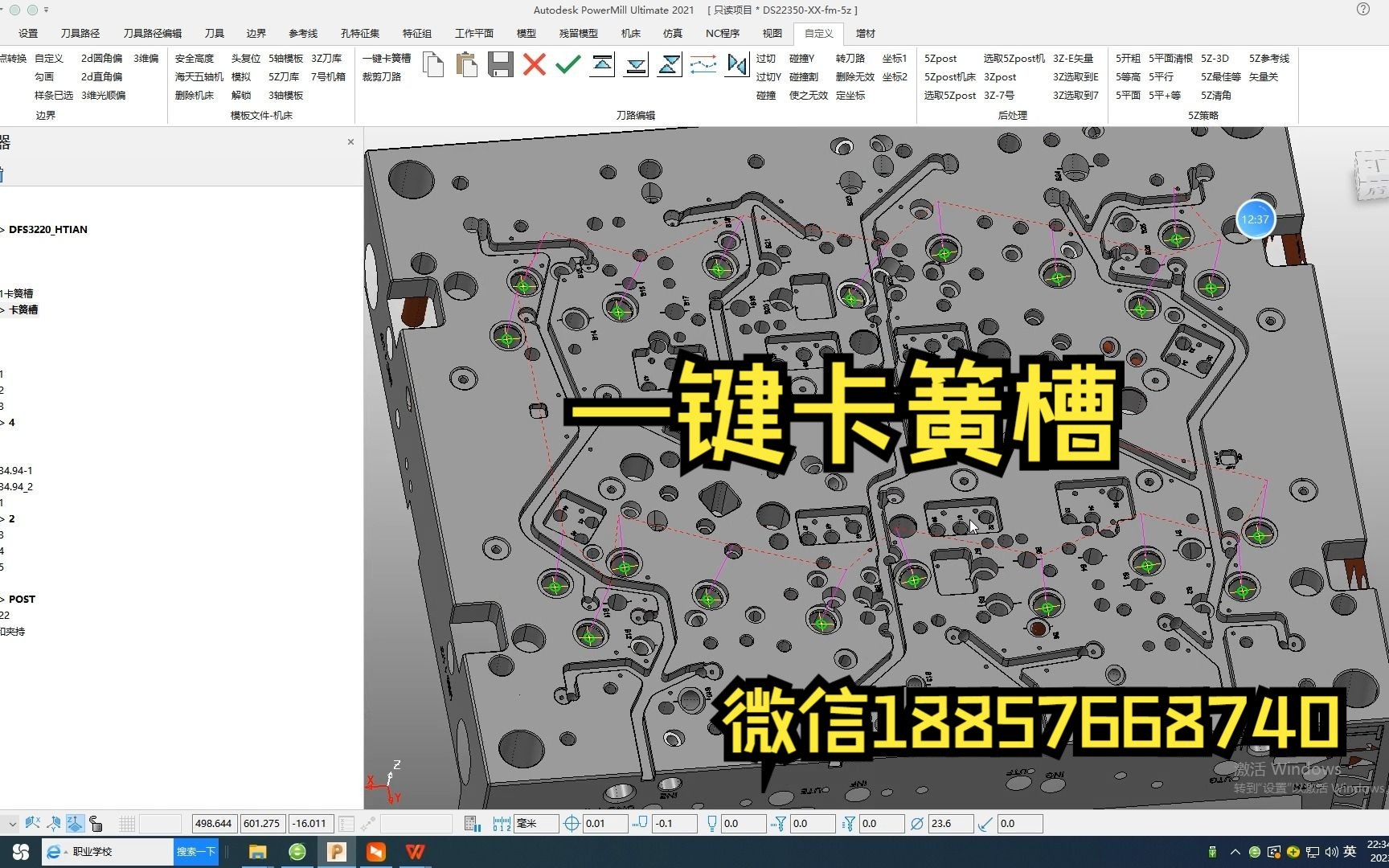1389x868 pixels.
Task: Toggle the grid display icon in status bar
Action: pyautogui.click(x=127, y=823)
